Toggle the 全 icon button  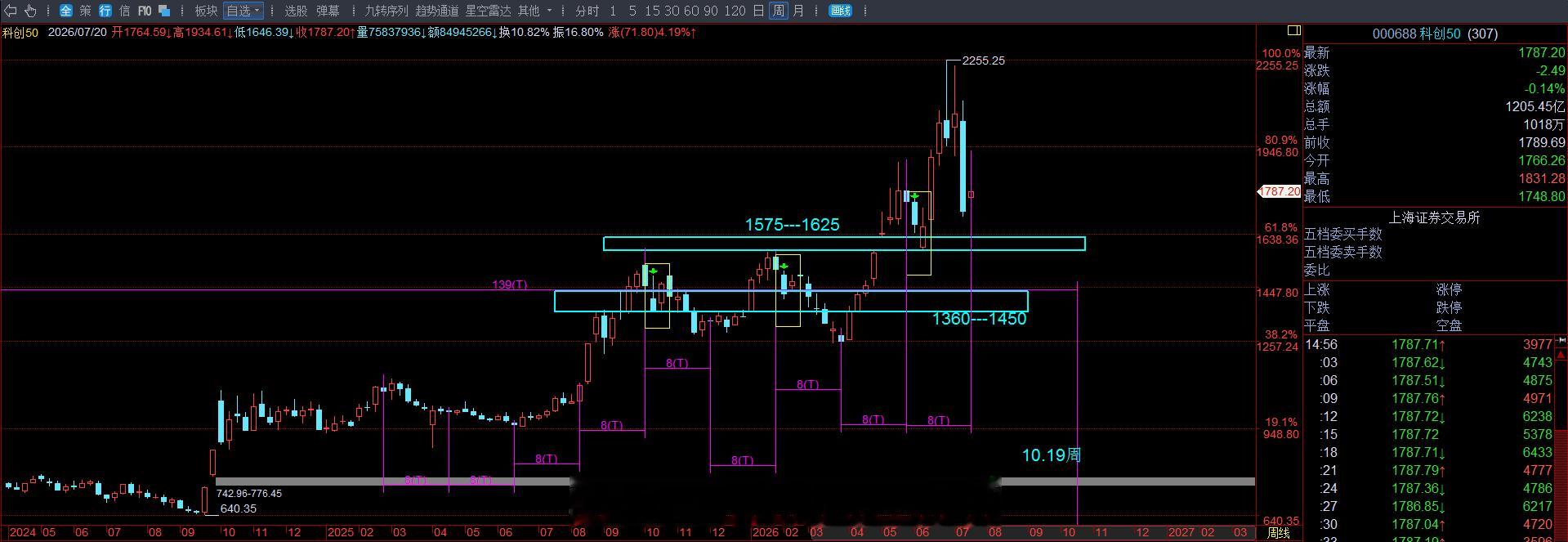(65, 11)
